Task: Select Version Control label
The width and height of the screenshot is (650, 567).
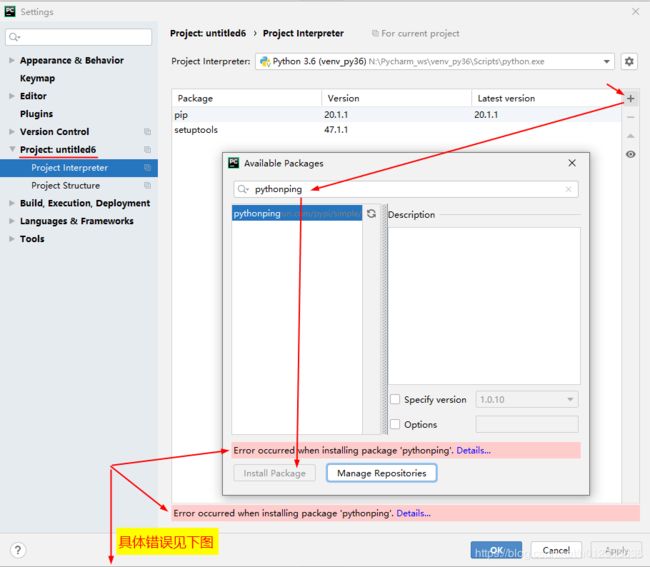Action: click(x=54, y=132)
